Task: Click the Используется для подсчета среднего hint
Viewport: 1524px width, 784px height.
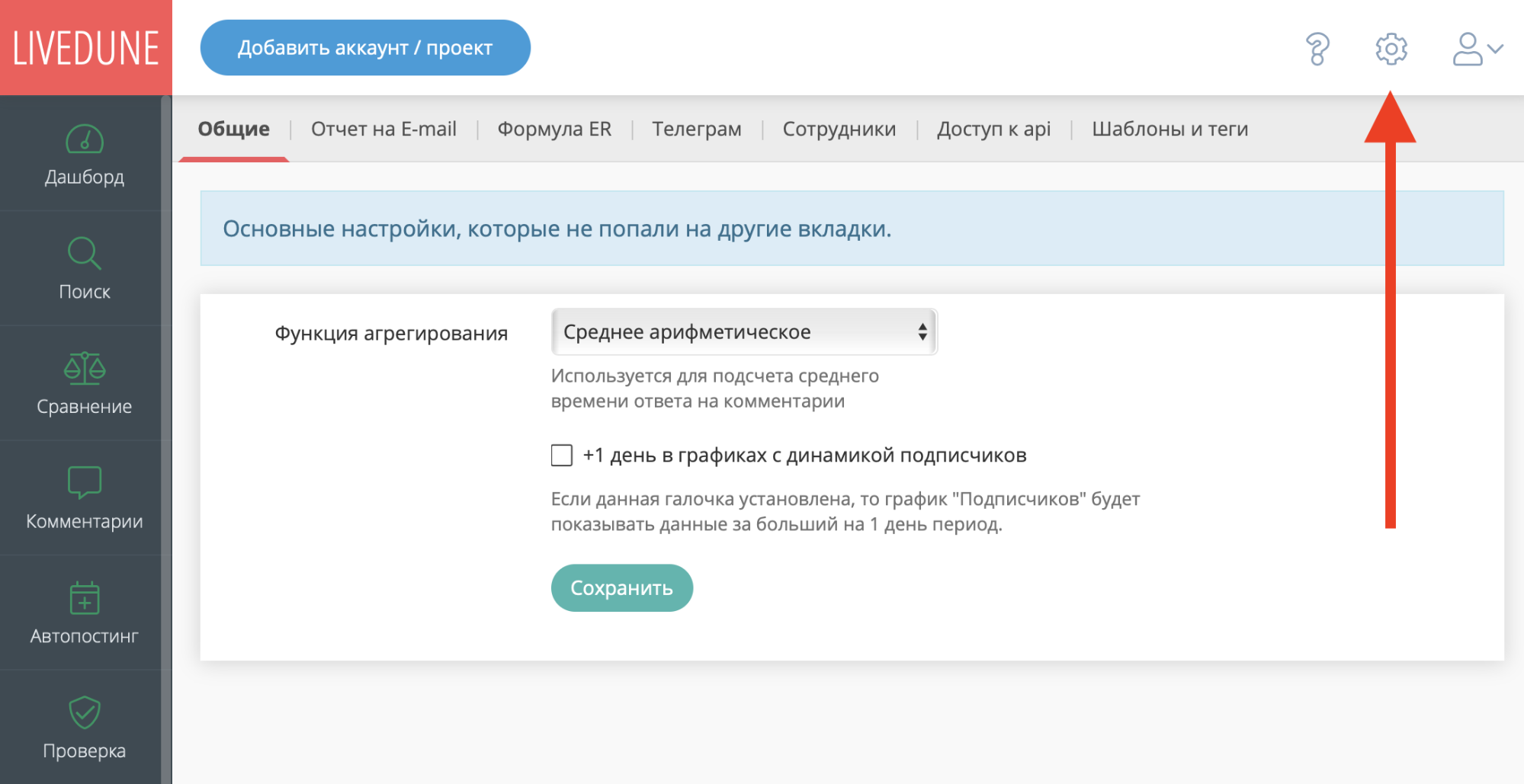Action: pos(715,389)
